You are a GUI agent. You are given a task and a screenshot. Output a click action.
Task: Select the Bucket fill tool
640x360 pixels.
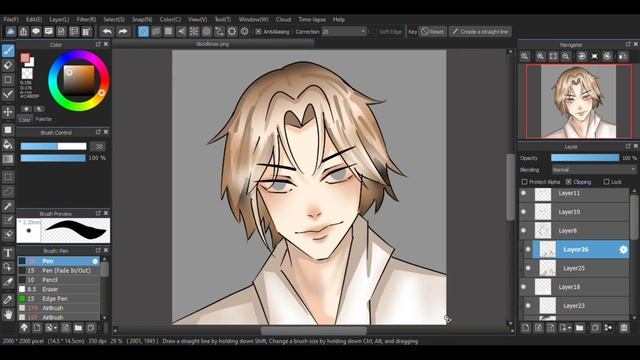(8, 144)
